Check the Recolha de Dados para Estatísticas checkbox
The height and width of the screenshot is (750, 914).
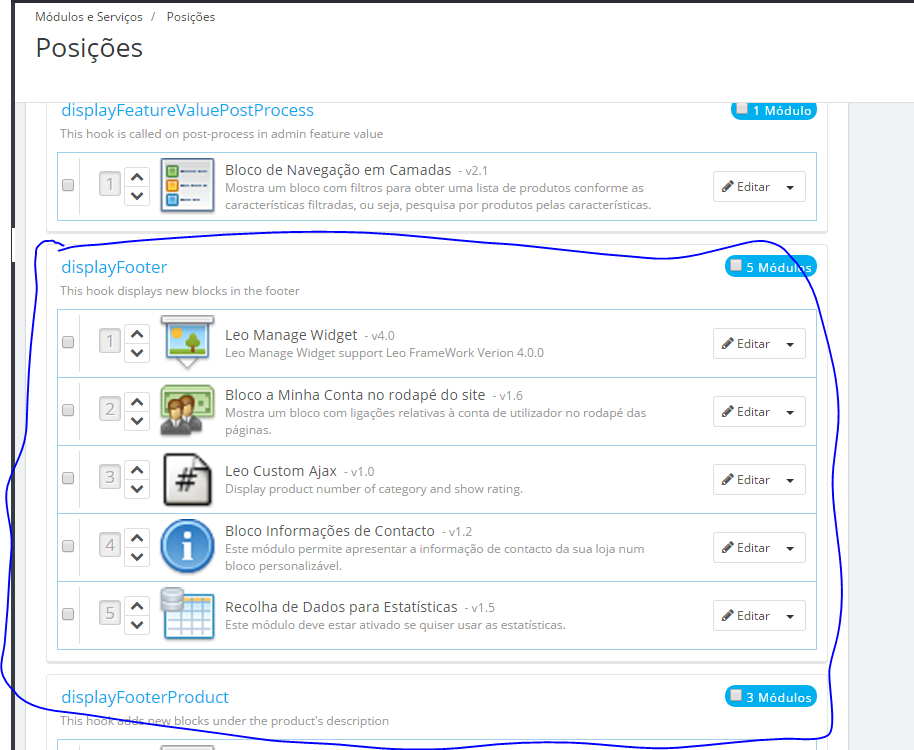click(x=68, y=614)
